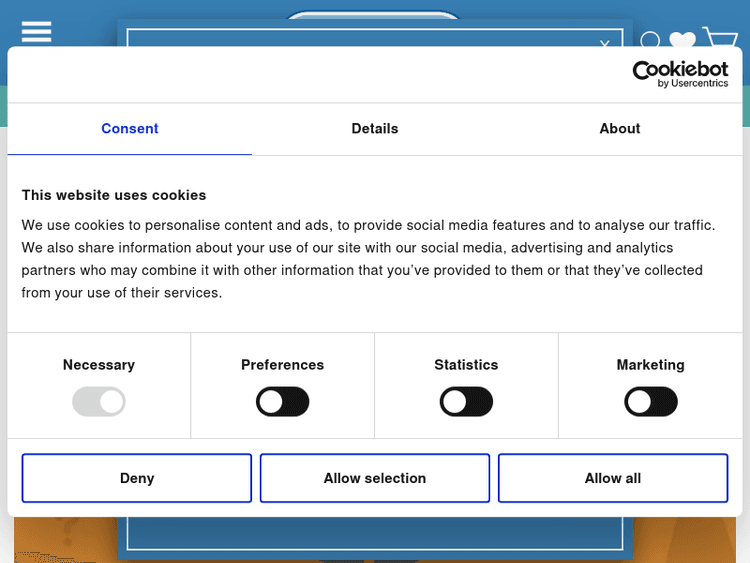This screenshot has width=750, height=563.
Task: Accept cookies with Allow all
Action: (612, 478)
